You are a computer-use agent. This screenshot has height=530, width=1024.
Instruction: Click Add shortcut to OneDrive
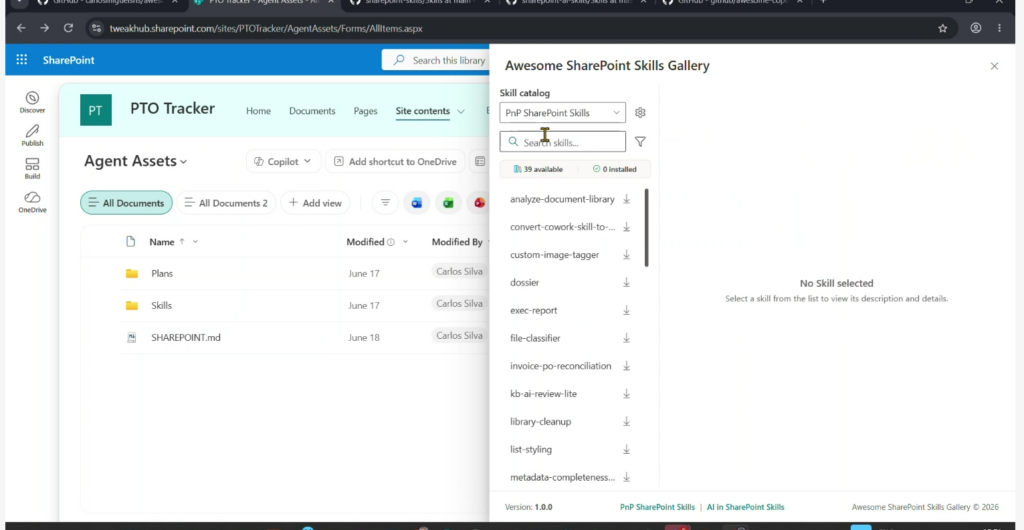pyautogui.click(x=395, y=161)
